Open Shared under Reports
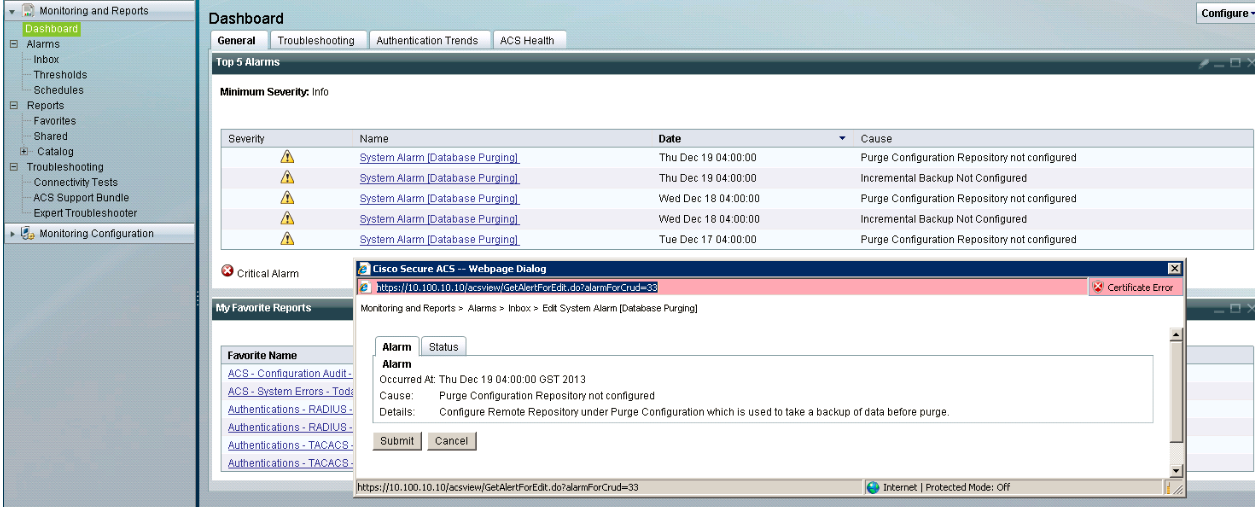 [51, 136]
